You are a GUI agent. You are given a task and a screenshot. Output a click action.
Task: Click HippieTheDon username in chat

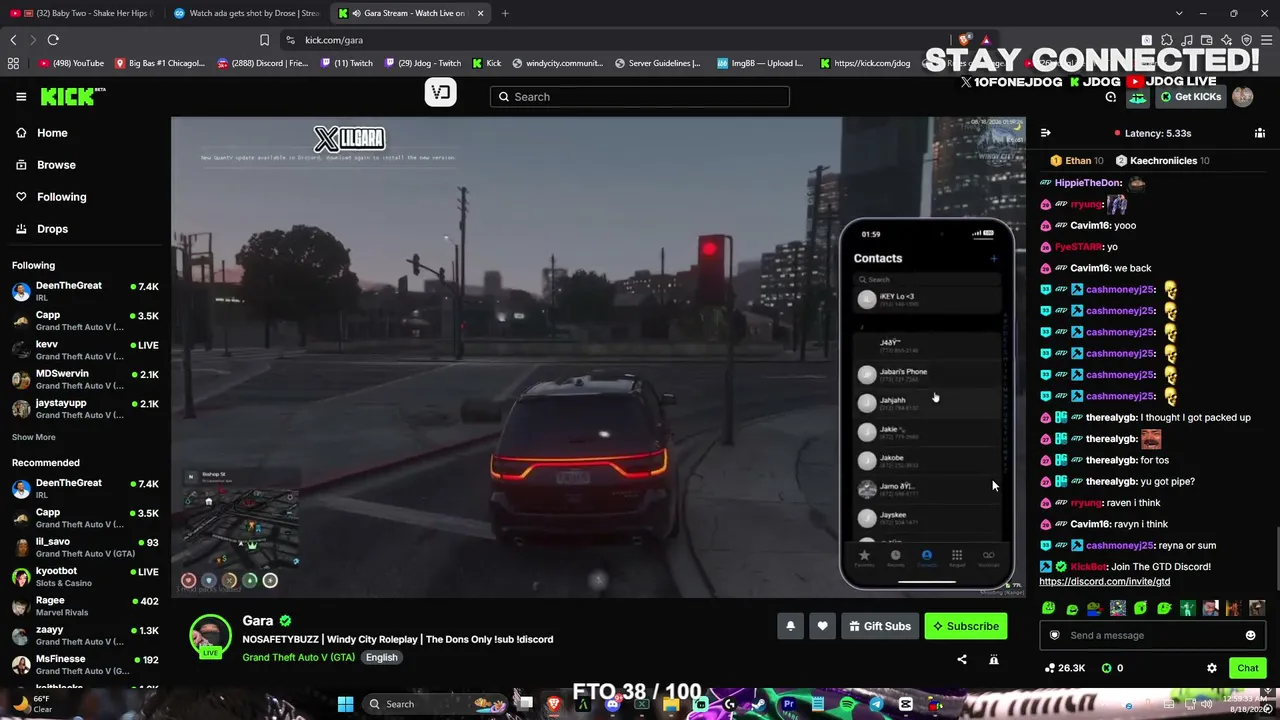tap(1088, 183)
